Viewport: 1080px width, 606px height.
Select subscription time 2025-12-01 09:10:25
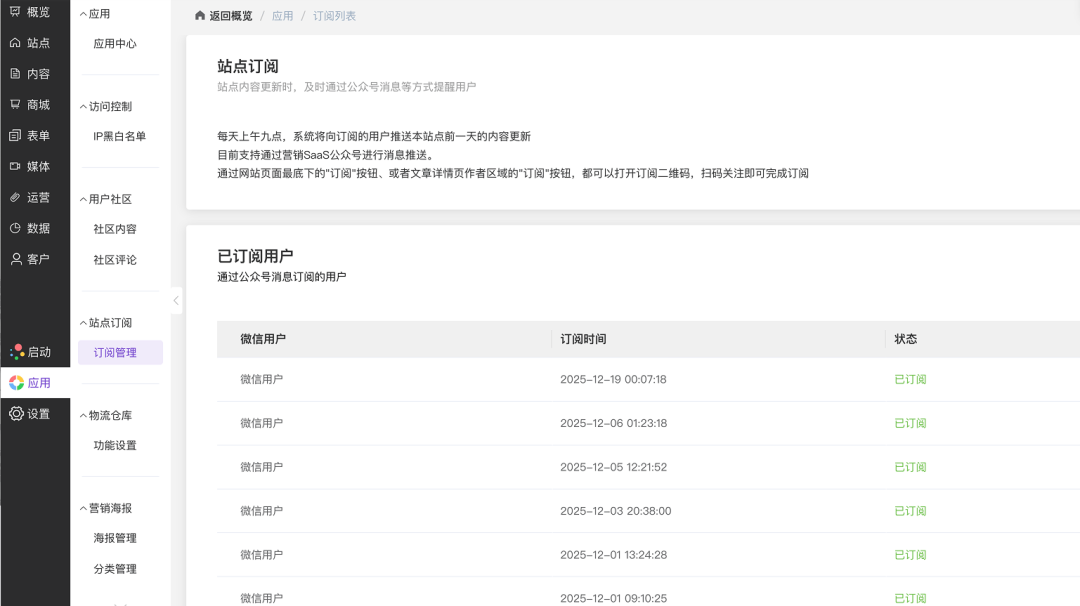point(613,598)
